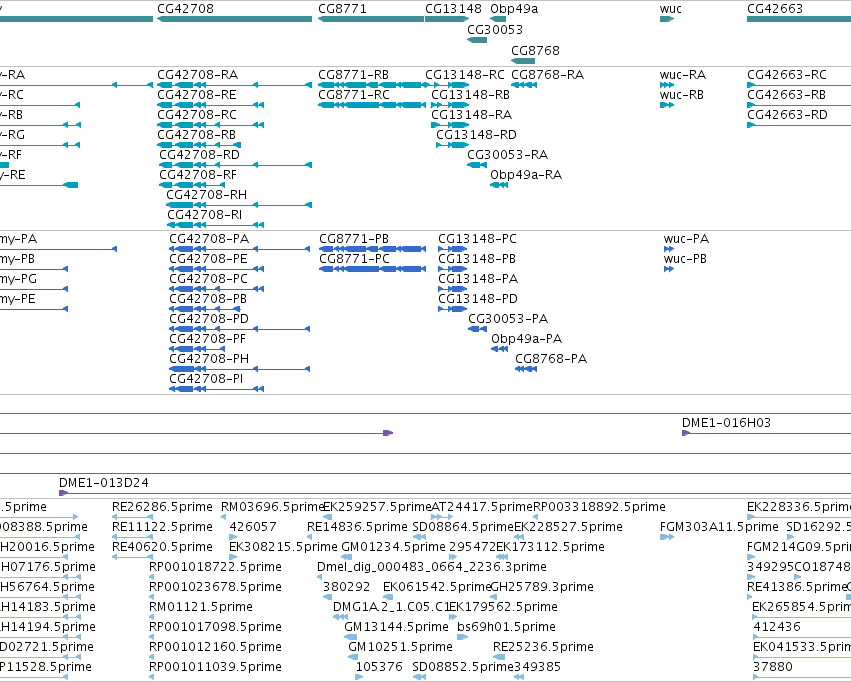The width and height of the screenshot is (851, 682).
Task: Click clone DME1-013D24
Action: [x=104, y=483]
